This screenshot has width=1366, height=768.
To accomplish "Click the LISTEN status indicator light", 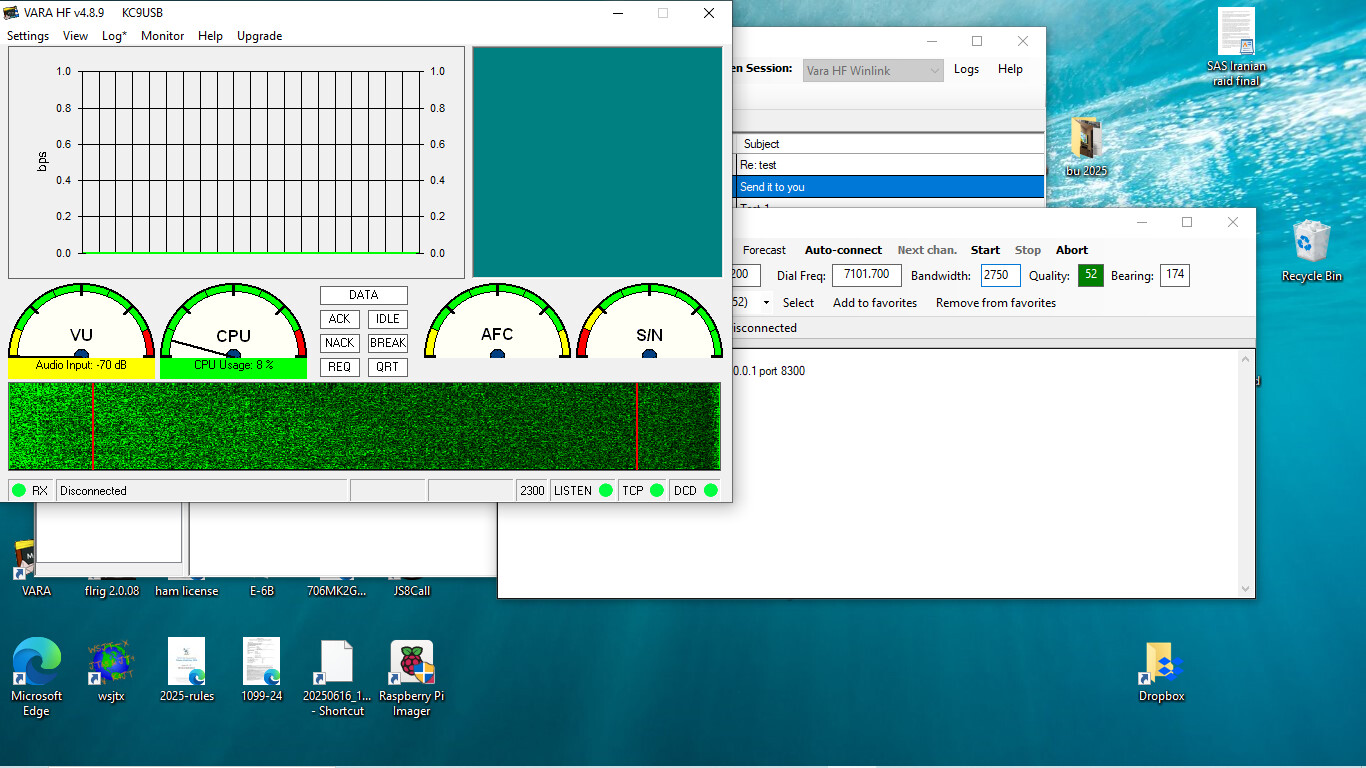I will point(605,490).
